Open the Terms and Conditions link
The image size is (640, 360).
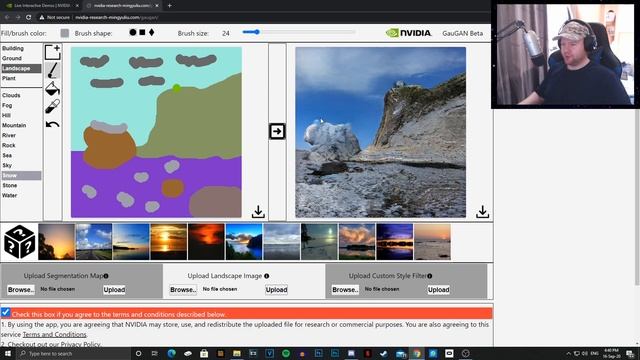click(x=54, y=334)
